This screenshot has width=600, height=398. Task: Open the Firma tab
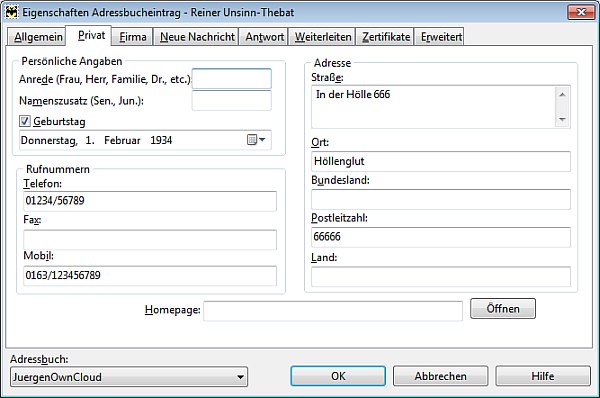pyautogui.click(x=132, y=37)
